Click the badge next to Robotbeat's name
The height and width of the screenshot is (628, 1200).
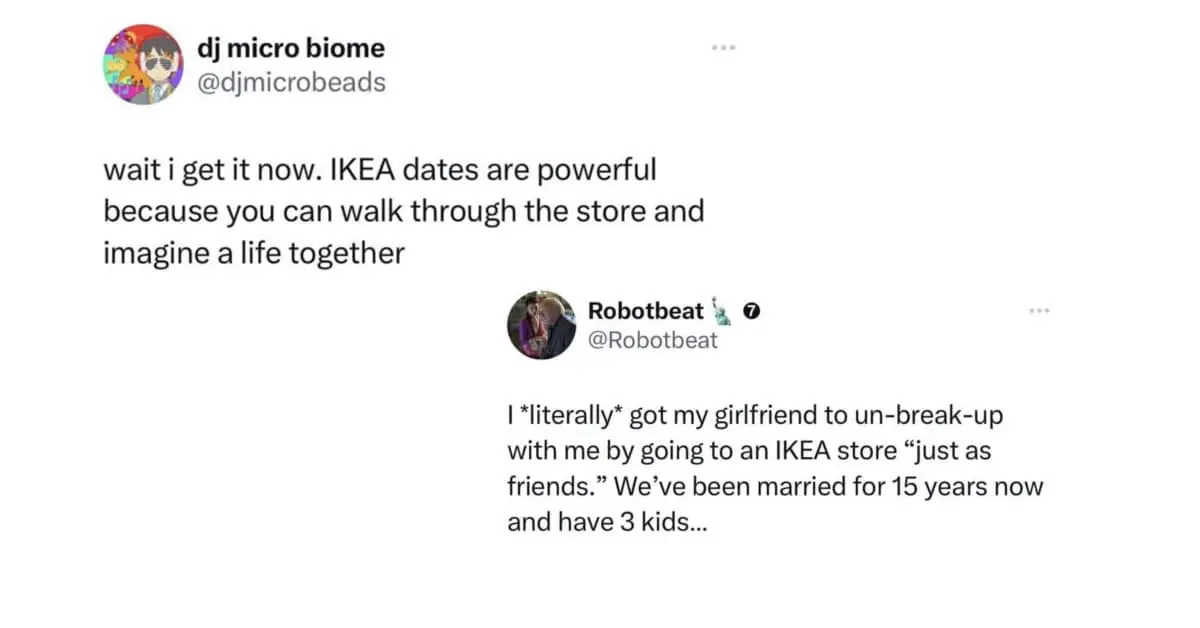point(752,312)
